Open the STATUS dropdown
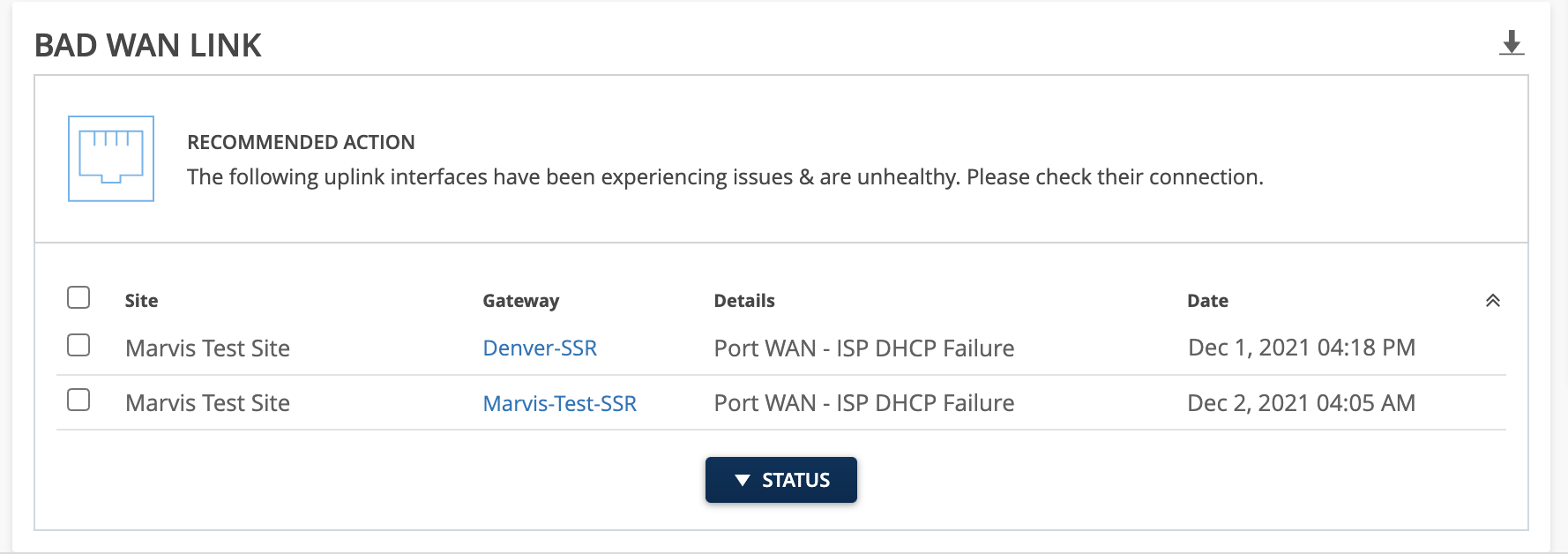The height and width of the screenshot is (554, 1568). [x=780, y=480]
